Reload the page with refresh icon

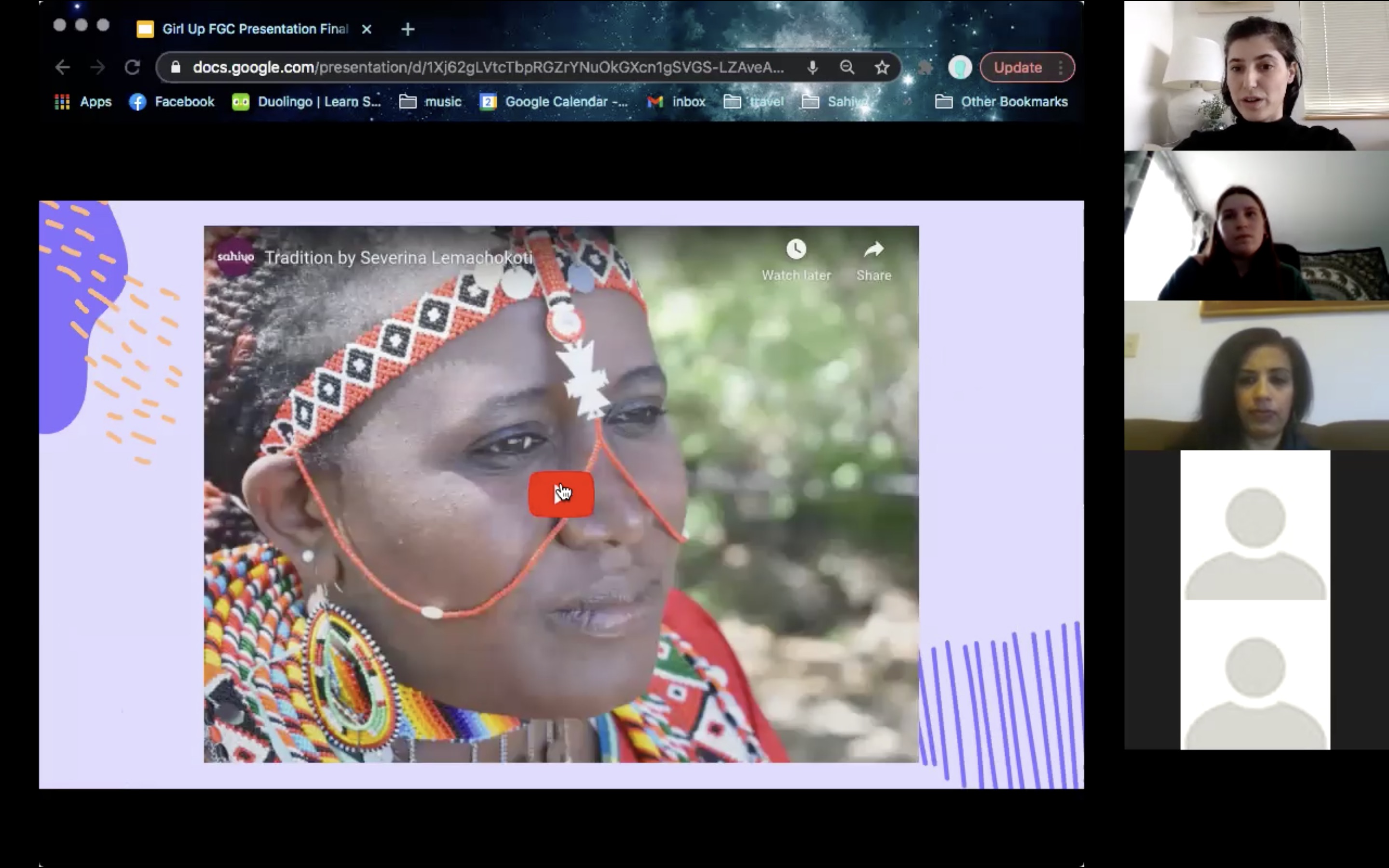point(133,68)
